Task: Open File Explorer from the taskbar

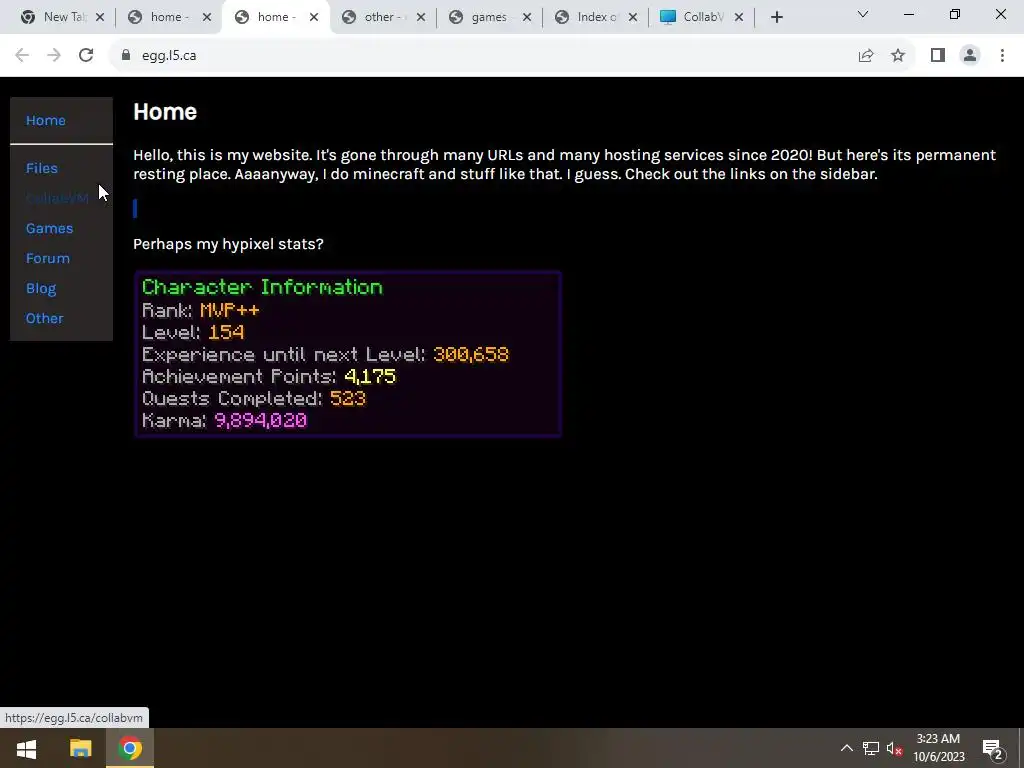Action: (x=80, y=748)
